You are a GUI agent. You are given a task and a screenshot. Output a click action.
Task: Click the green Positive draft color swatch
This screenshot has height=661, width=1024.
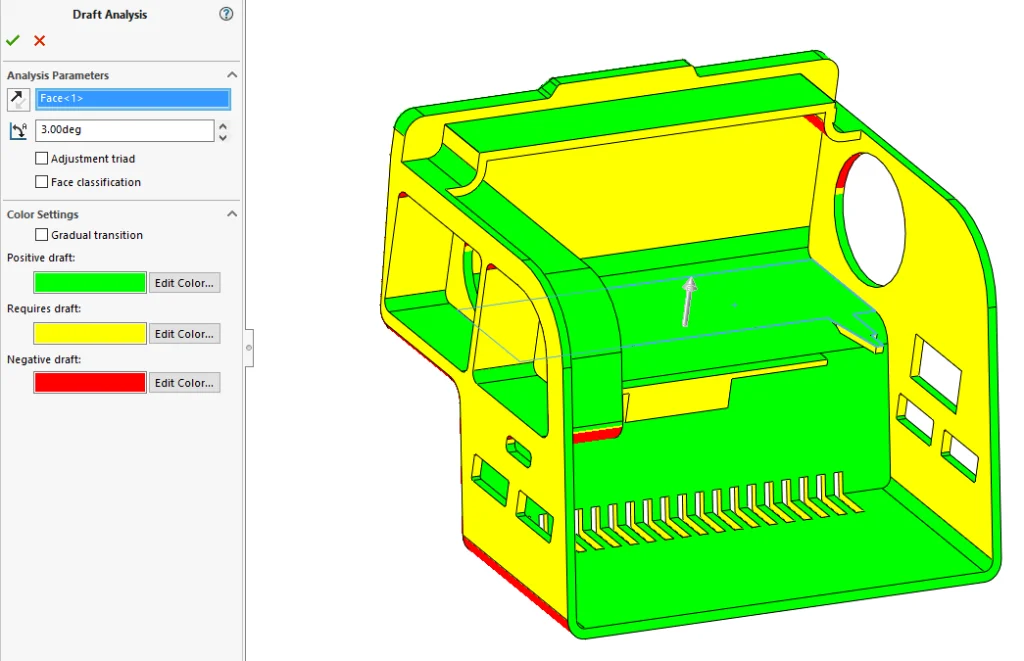coord(90,283)
